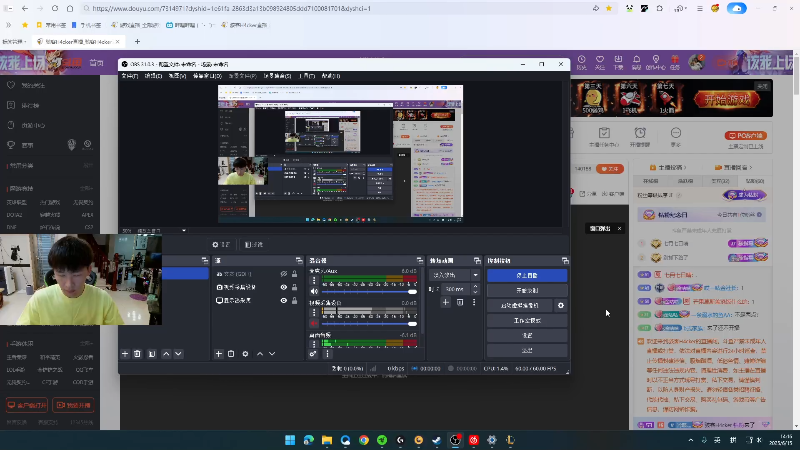
Task: Add a new source in OBS sources panel
Action: pos(219,354)
